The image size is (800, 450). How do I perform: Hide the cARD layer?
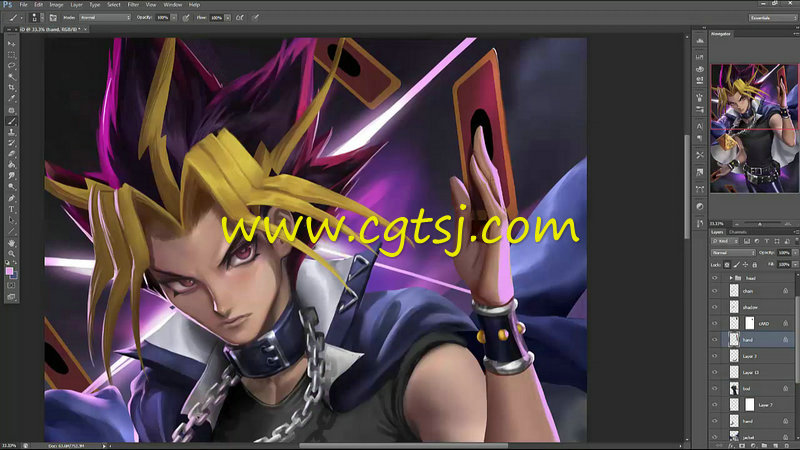(715, 323)
